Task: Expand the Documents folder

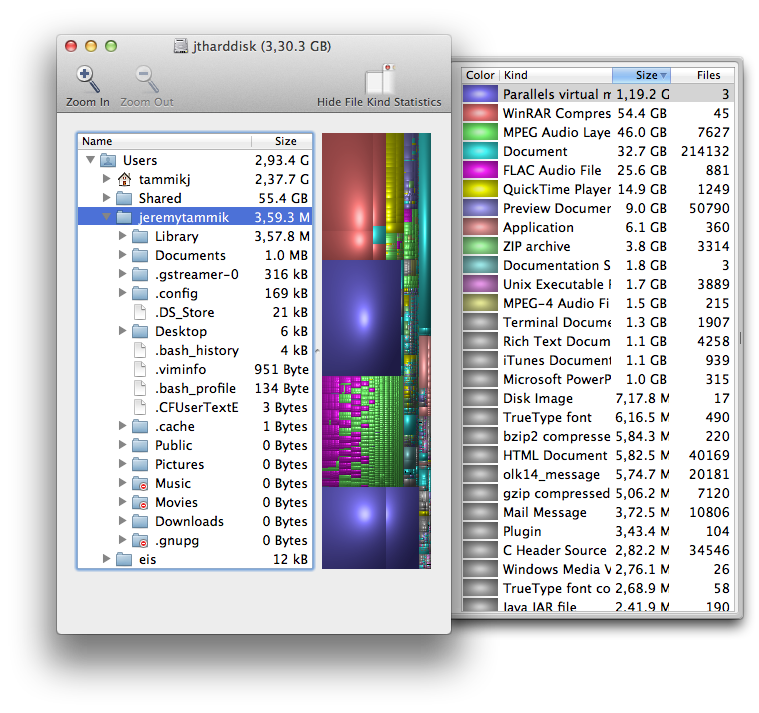Action: pyautogui.click(x=122, y=255)
